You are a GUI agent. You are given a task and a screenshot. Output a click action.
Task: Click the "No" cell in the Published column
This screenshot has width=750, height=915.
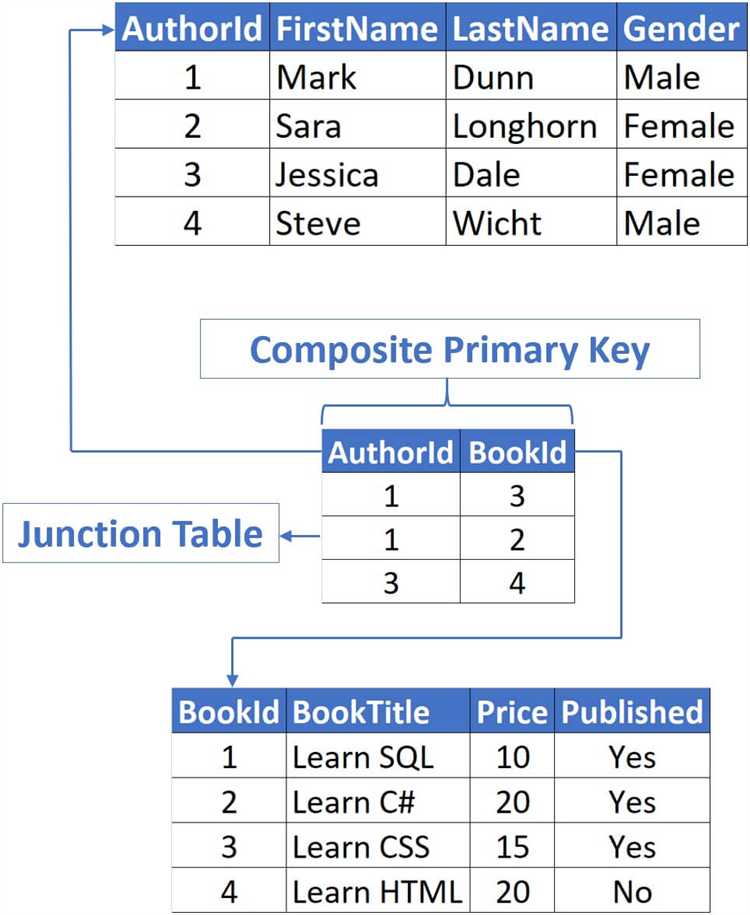[x=631, y=890]
